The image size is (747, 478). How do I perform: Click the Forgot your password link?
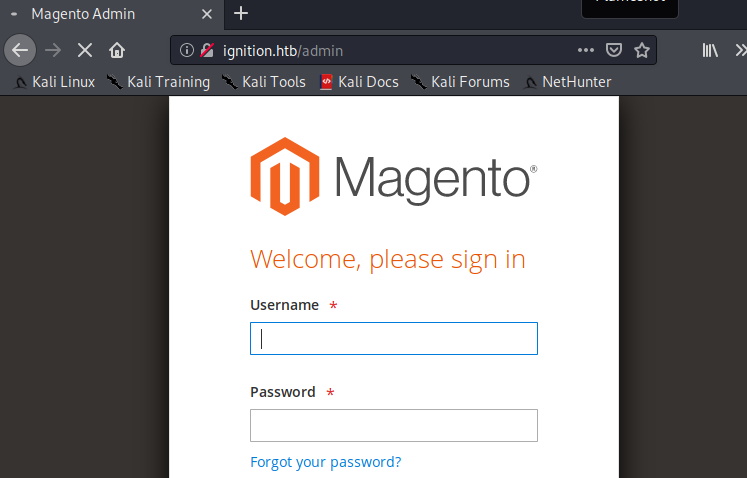pyautogui.click(x=325, y=462)
